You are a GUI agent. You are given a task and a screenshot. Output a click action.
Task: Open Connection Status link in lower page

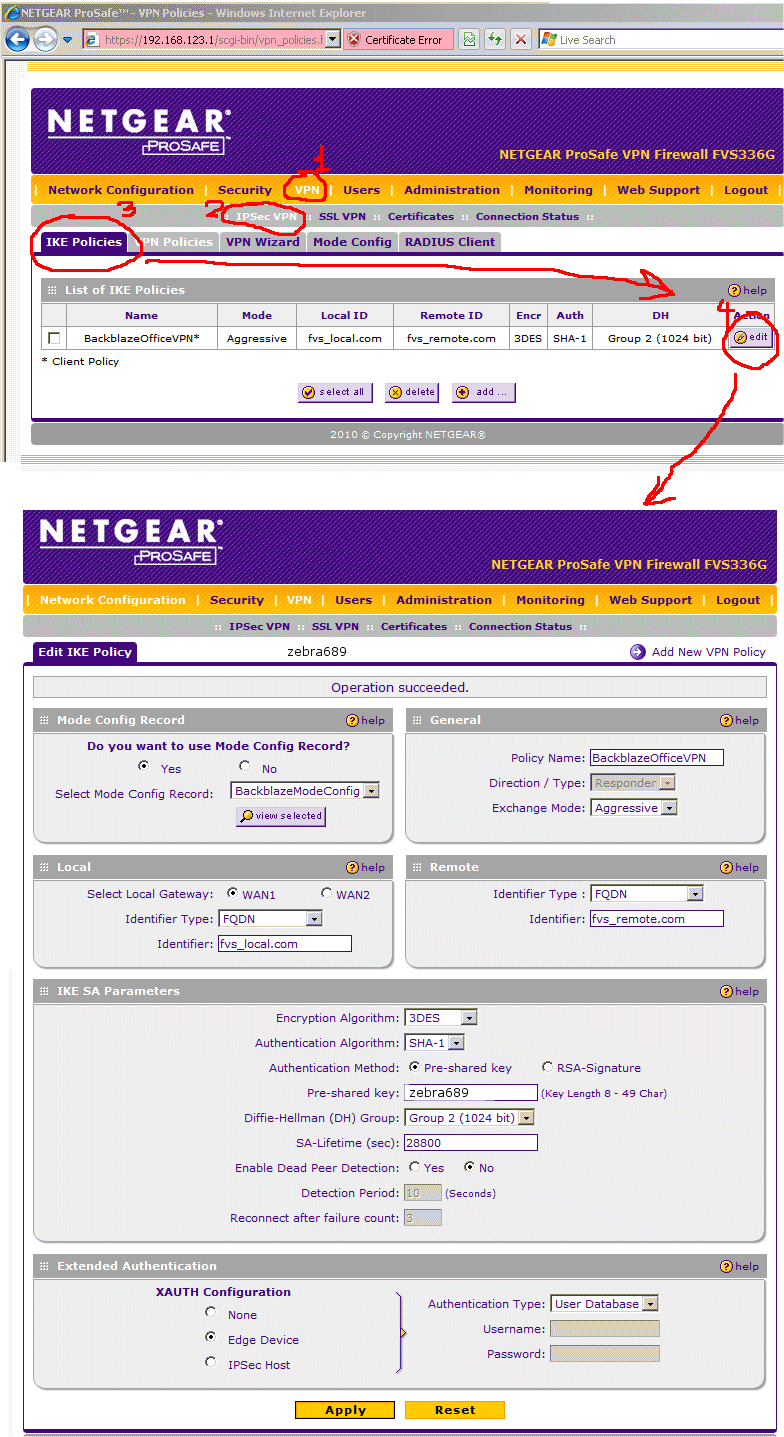520,626
